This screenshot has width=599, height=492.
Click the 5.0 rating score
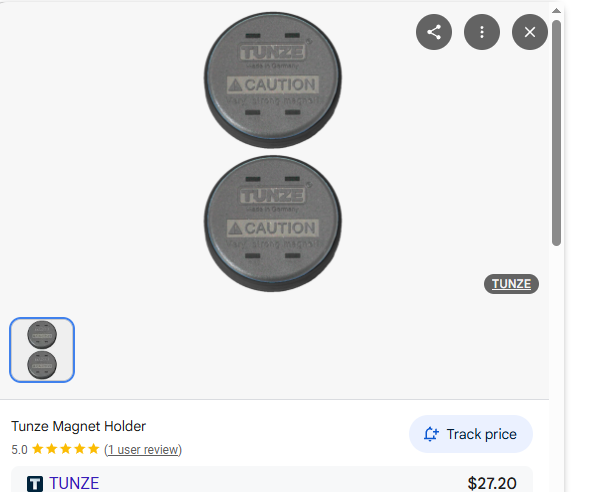(x=19, y=450)
